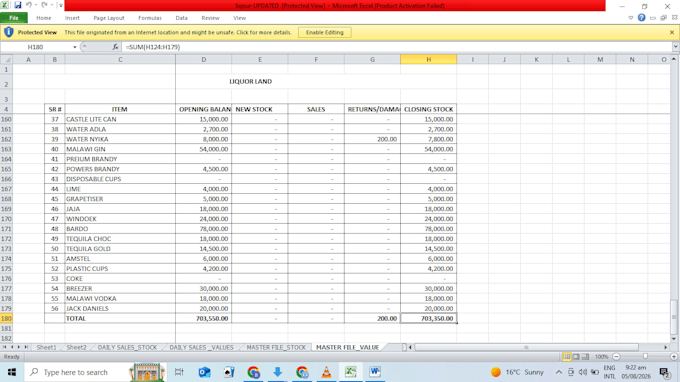Click the 200.00 returns cell for WATER NYIKA
Image resolution: width=680 pixels, height=382 pixels.
pyautogui.click(x=372, y=139)
